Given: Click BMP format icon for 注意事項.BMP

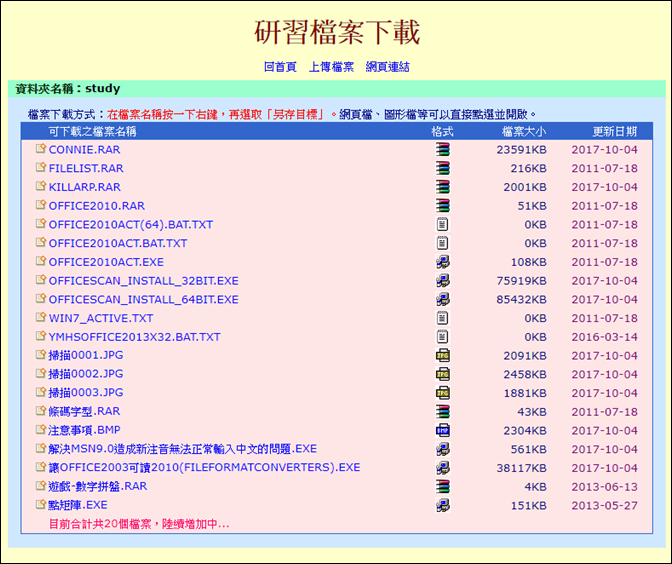Looking at the screenshot, I should (x=443, y=430).
